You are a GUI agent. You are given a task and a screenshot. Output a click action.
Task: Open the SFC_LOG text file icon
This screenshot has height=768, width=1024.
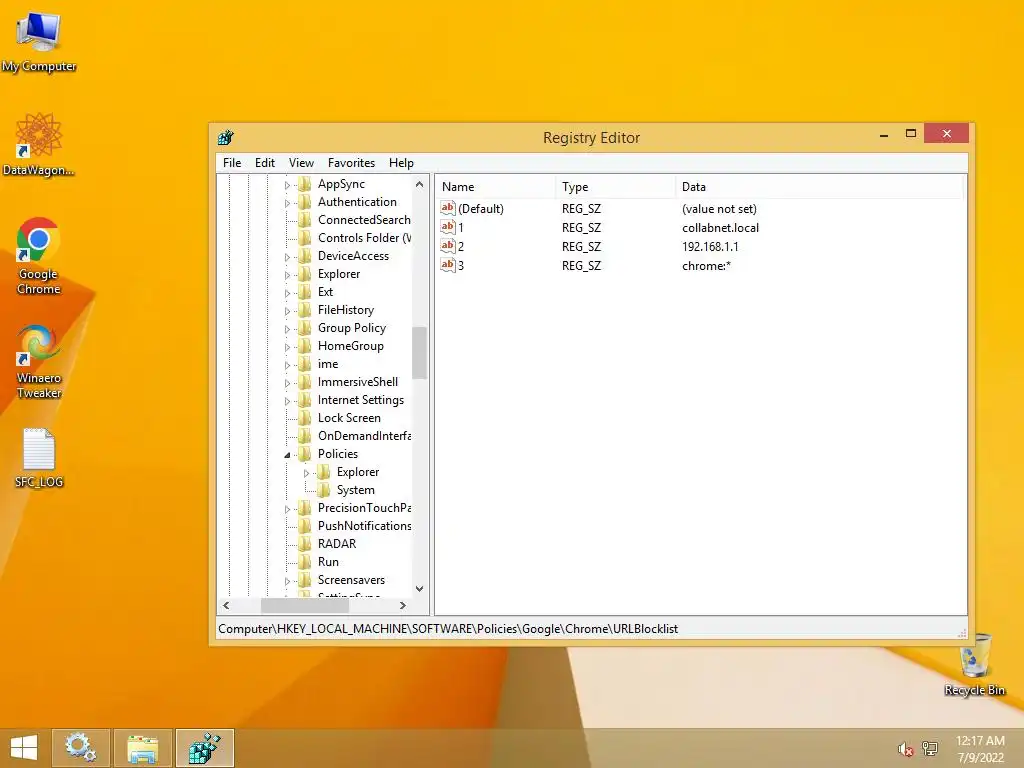[x=39, y=458]
